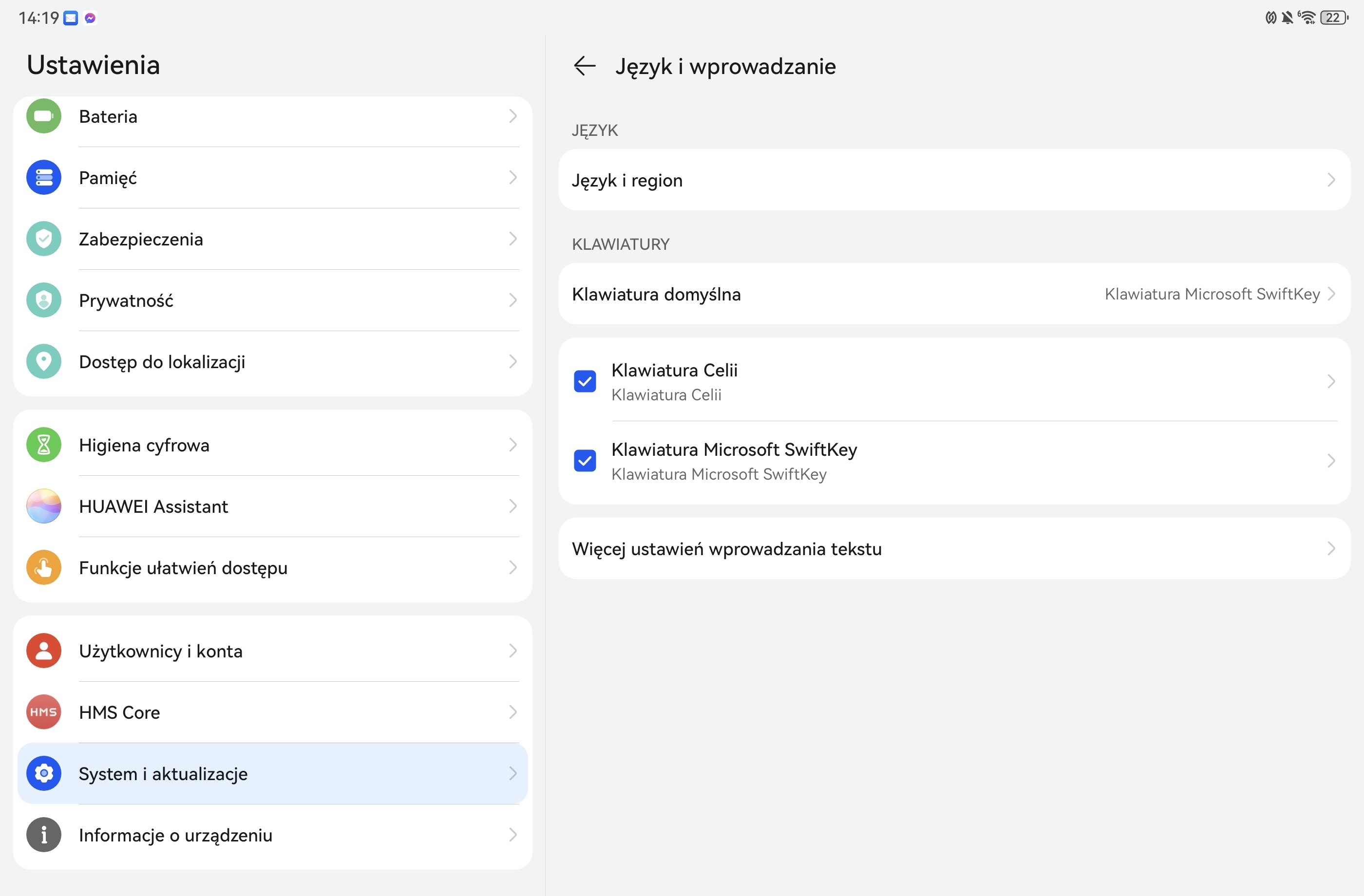Select the System i aktualizacje row
Viewport: 1364px width, 896px height.
tap(272, 773)
